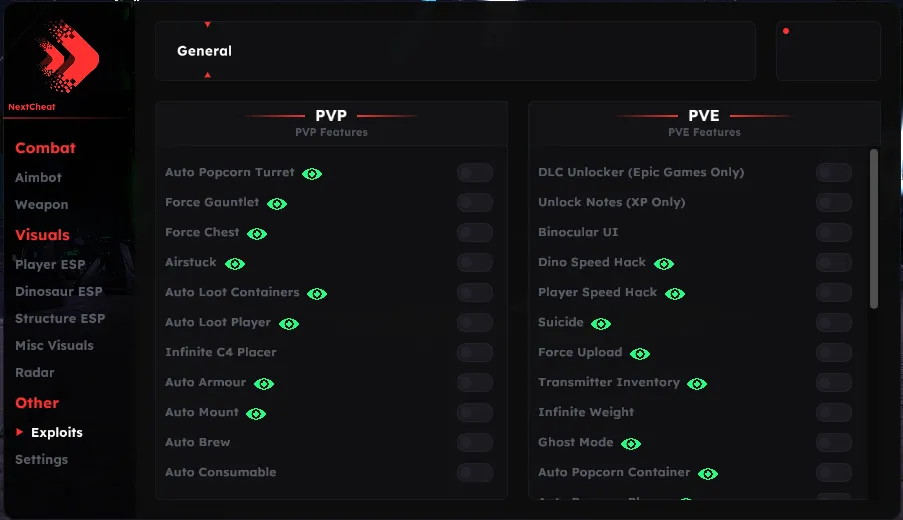
Task: Enable the Binocular UI toggle
Action: (834, 233)
